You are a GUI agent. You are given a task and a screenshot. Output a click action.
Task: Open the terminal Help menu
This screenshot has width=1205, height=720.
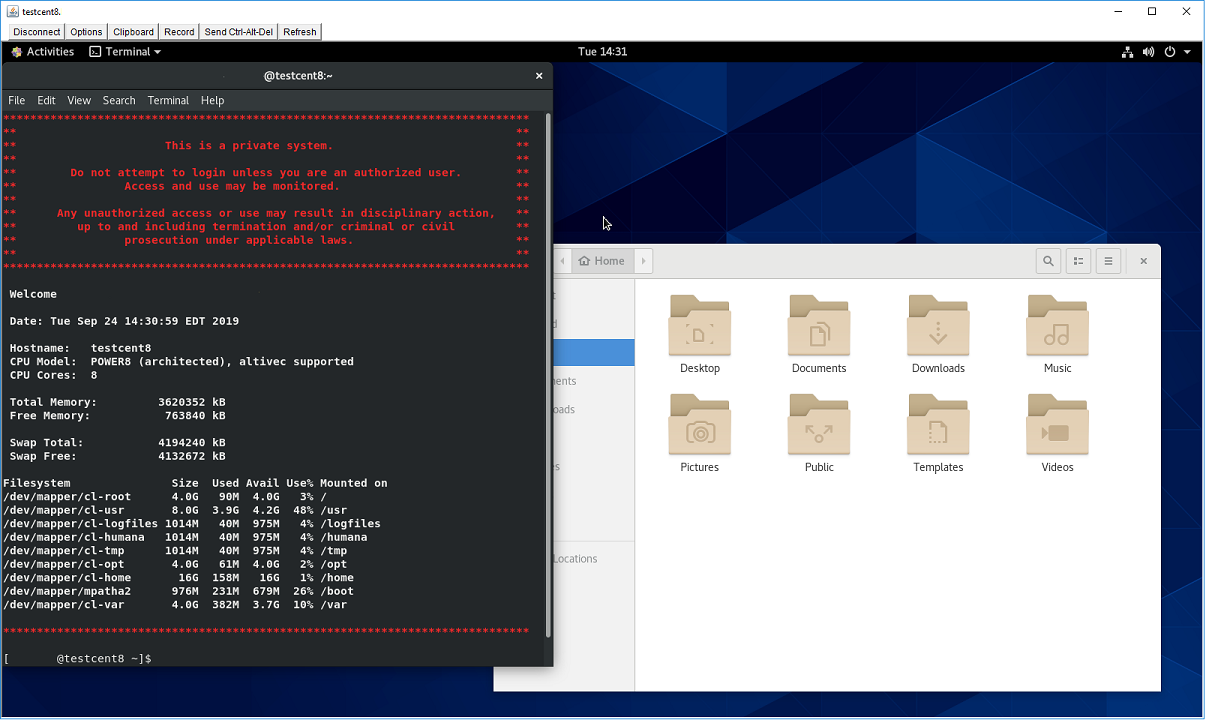212,100
